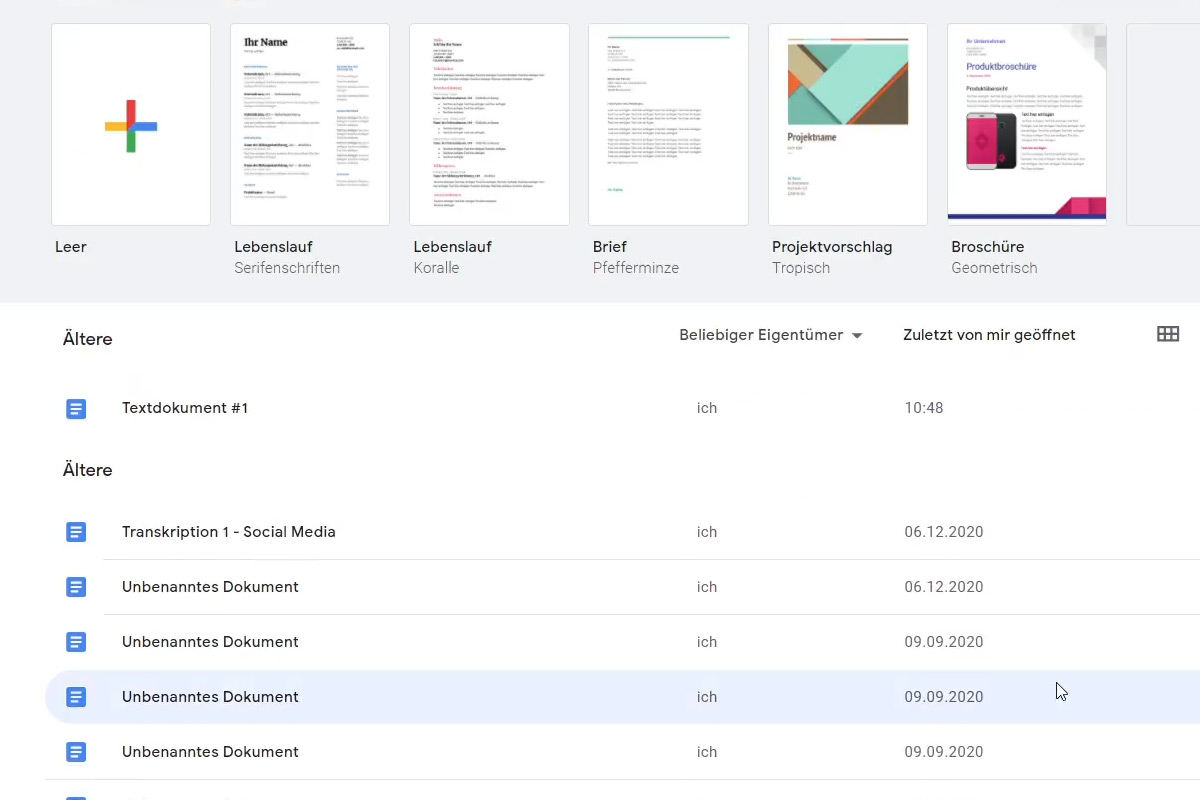Click the Pfefferminze subtitle text
This screenshot has height=800, width=1200.
(636, 268)
